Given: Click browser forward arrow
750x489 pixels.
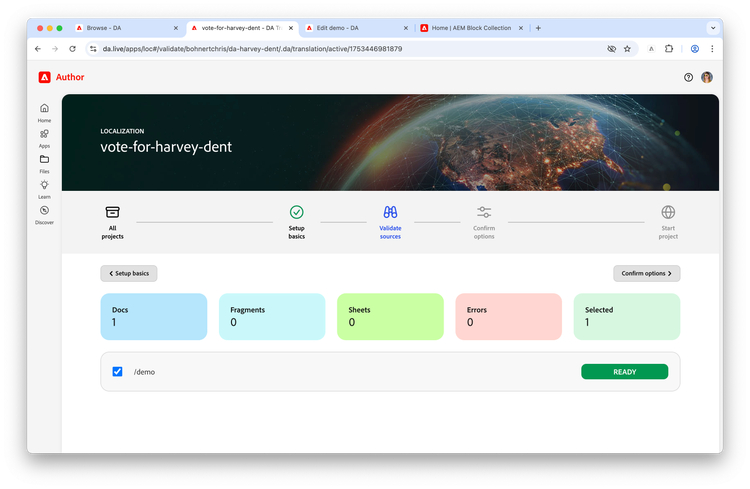Looking at the screenshot, I should (55, 49).
